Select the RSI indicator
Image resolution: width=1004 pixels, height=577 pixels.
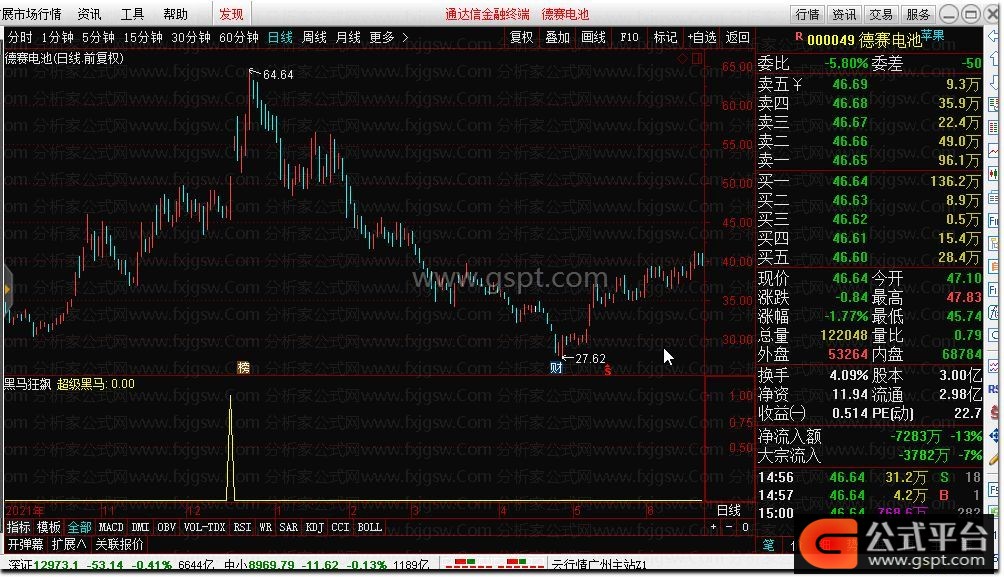pos(242,527)
